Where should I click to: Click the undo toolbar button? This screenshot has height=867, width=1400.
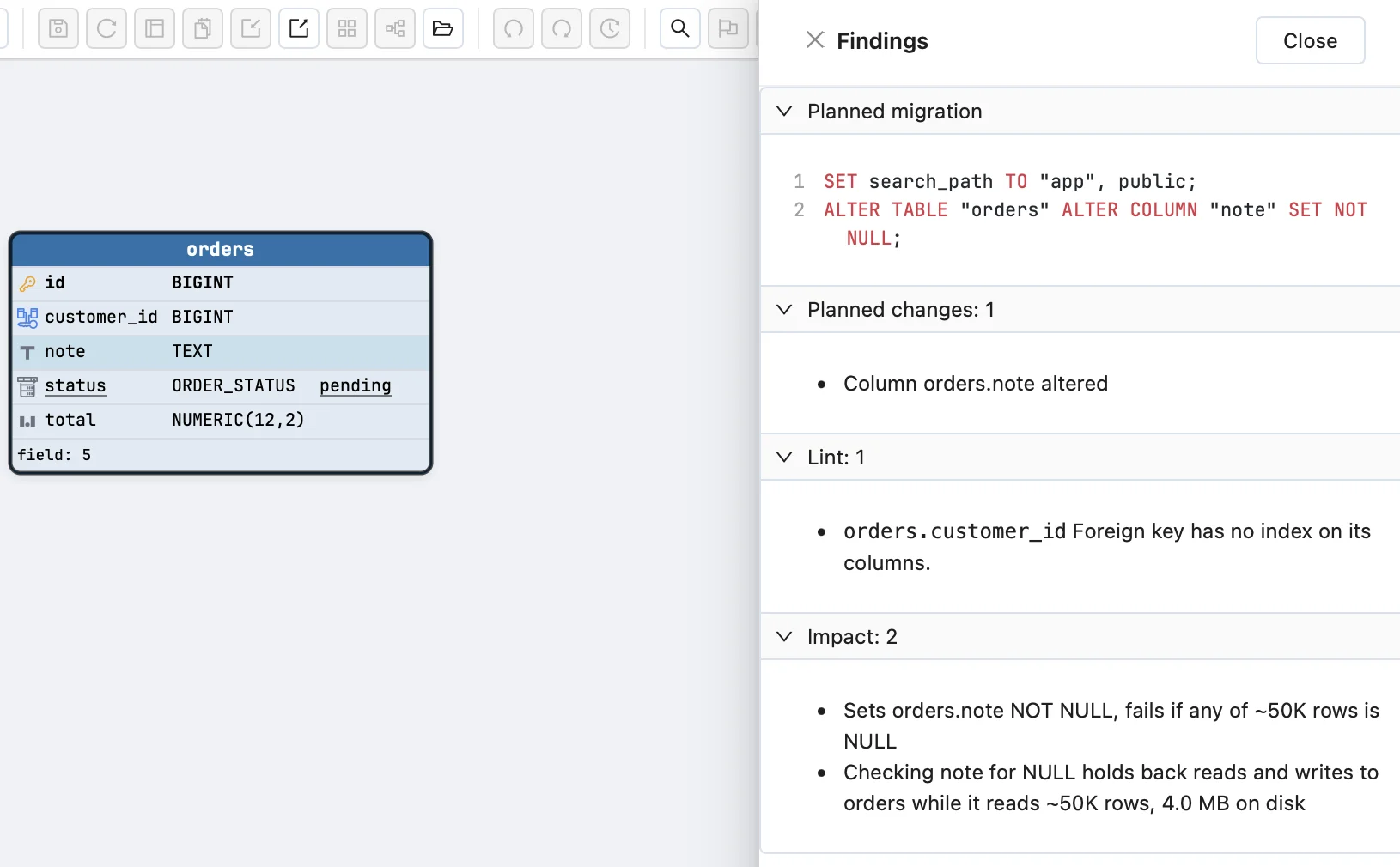point(514,29)
